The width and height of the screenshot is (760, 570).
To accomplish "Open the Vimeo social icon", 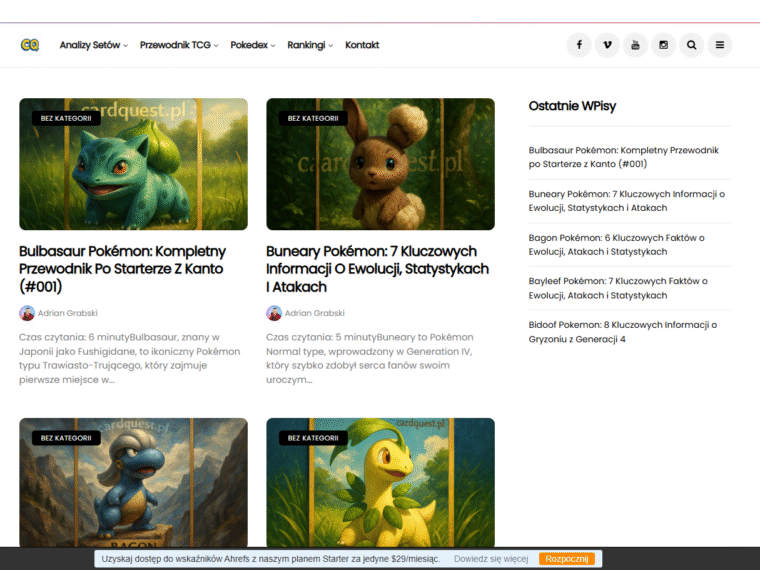I will (x=607, y=45).
